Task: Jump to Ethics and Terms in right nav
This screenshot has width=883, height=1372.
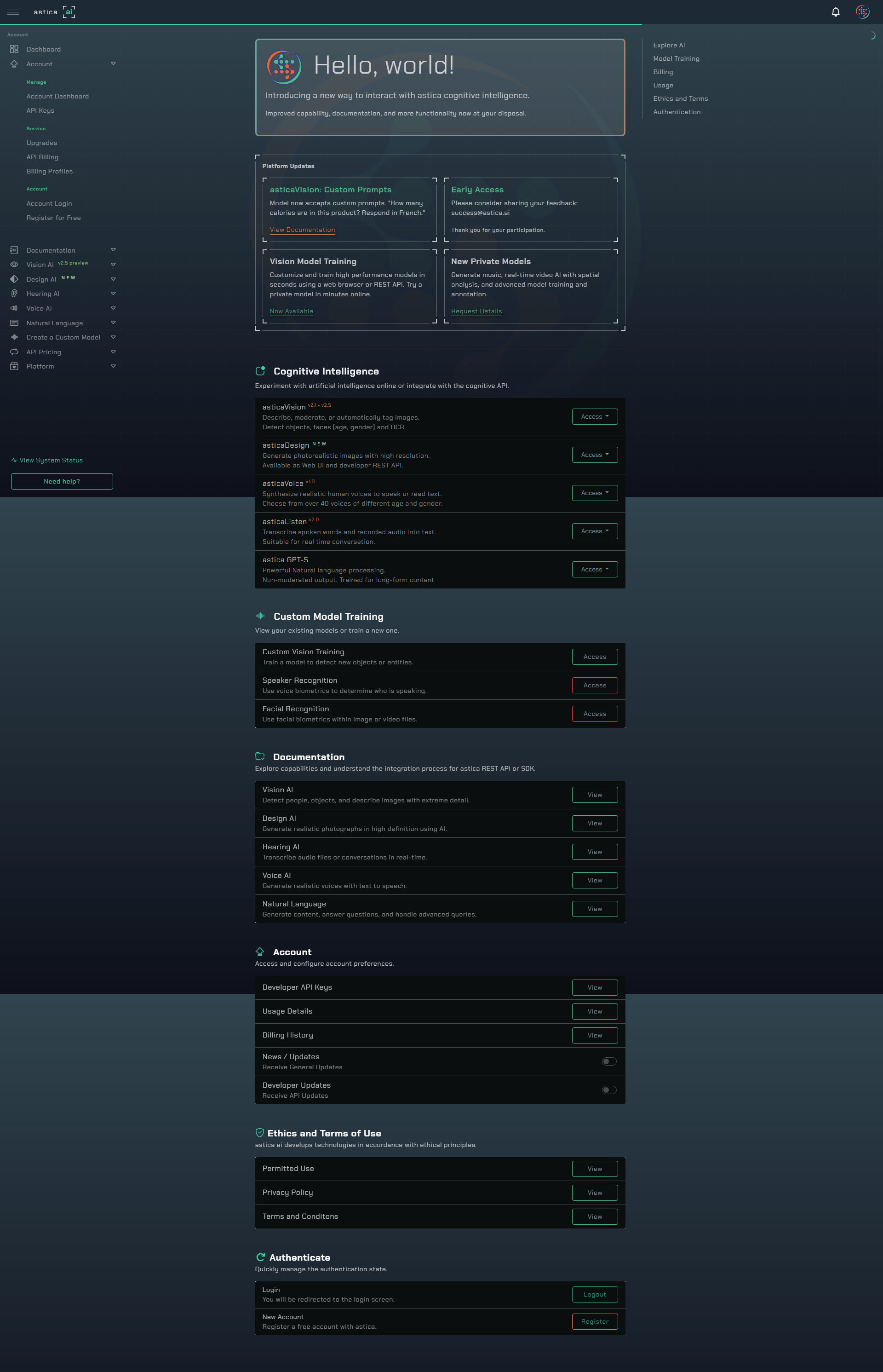Action: pos(680,98)
